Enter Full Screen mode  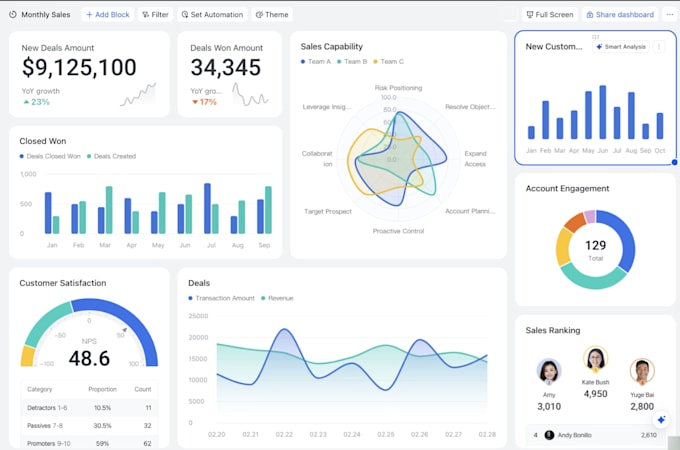click(x=550, y=14)
